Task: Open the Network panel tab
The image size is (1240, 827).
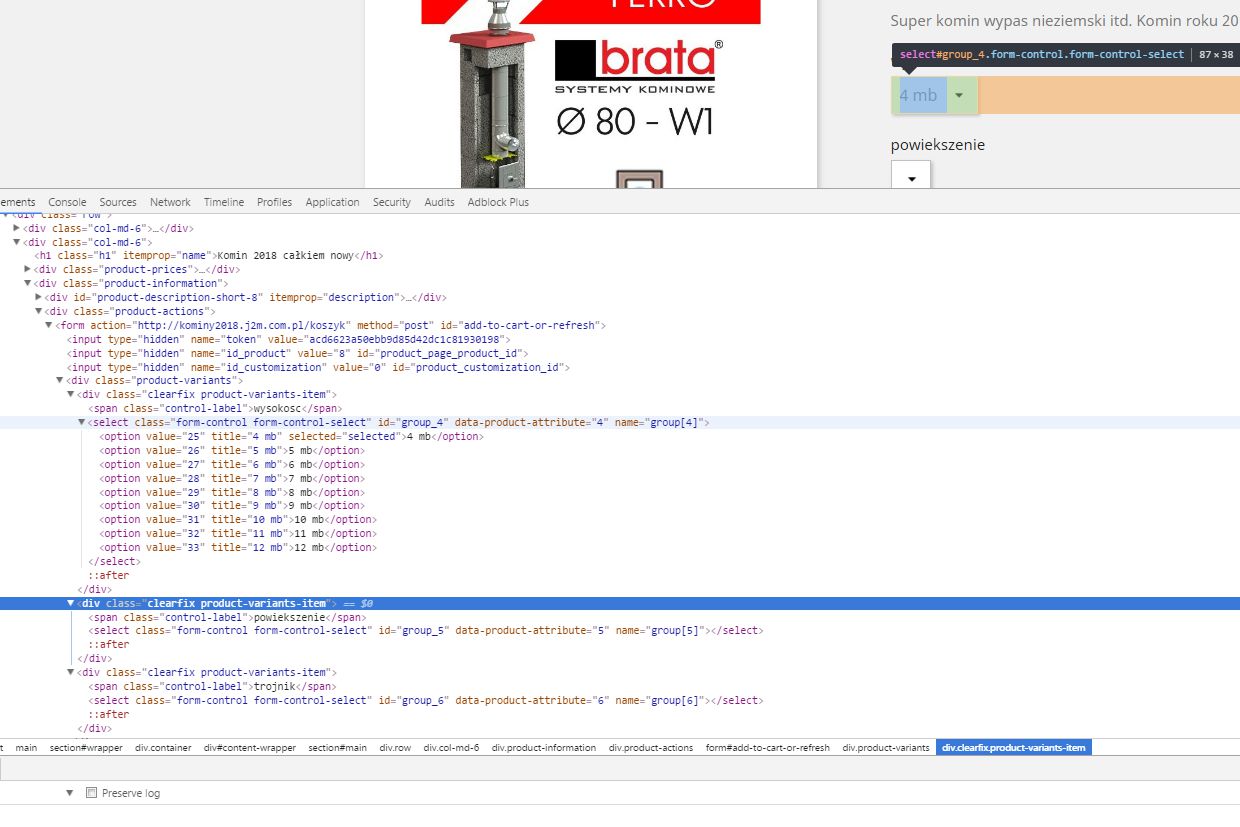Action: point(170,202)
